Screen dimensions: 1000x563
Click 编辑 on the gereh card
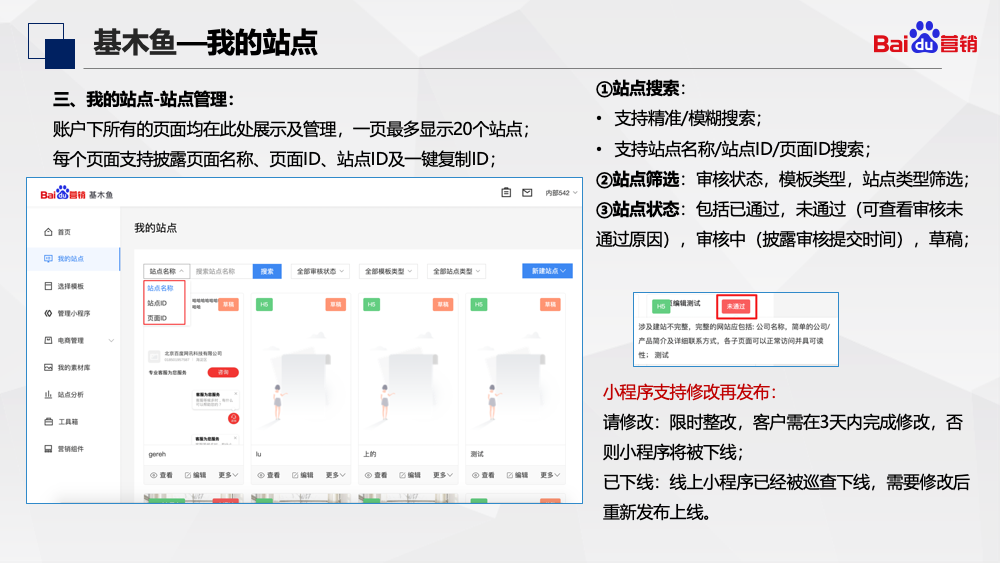[x=196, y=475]
